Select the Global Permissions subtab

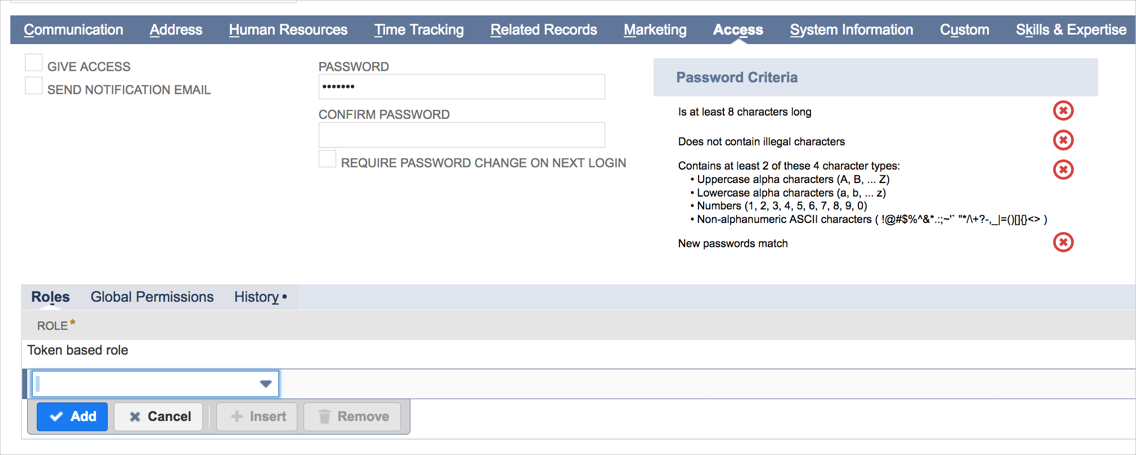152,297
